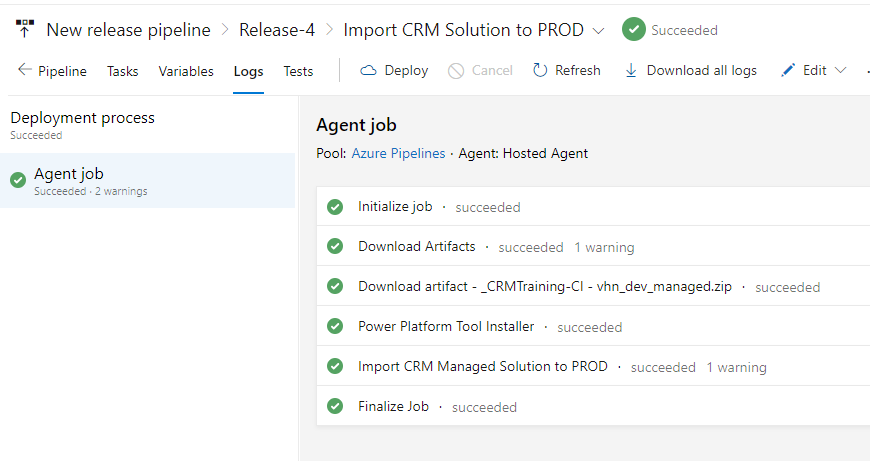Expand the Import CRM Solution to PROD dropdown
Viewport: 870px width, 461px height.
[x=599, y=30]
